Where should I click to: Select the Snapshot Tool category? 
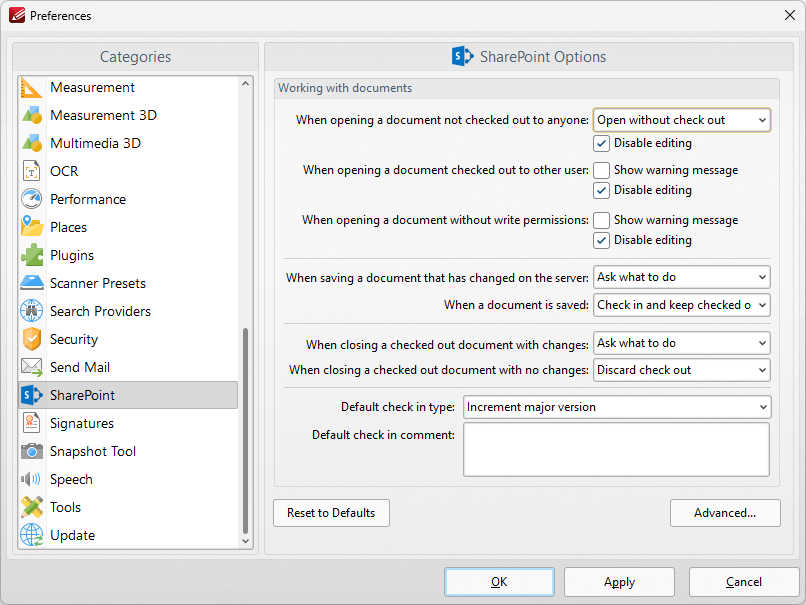(129, 451)
